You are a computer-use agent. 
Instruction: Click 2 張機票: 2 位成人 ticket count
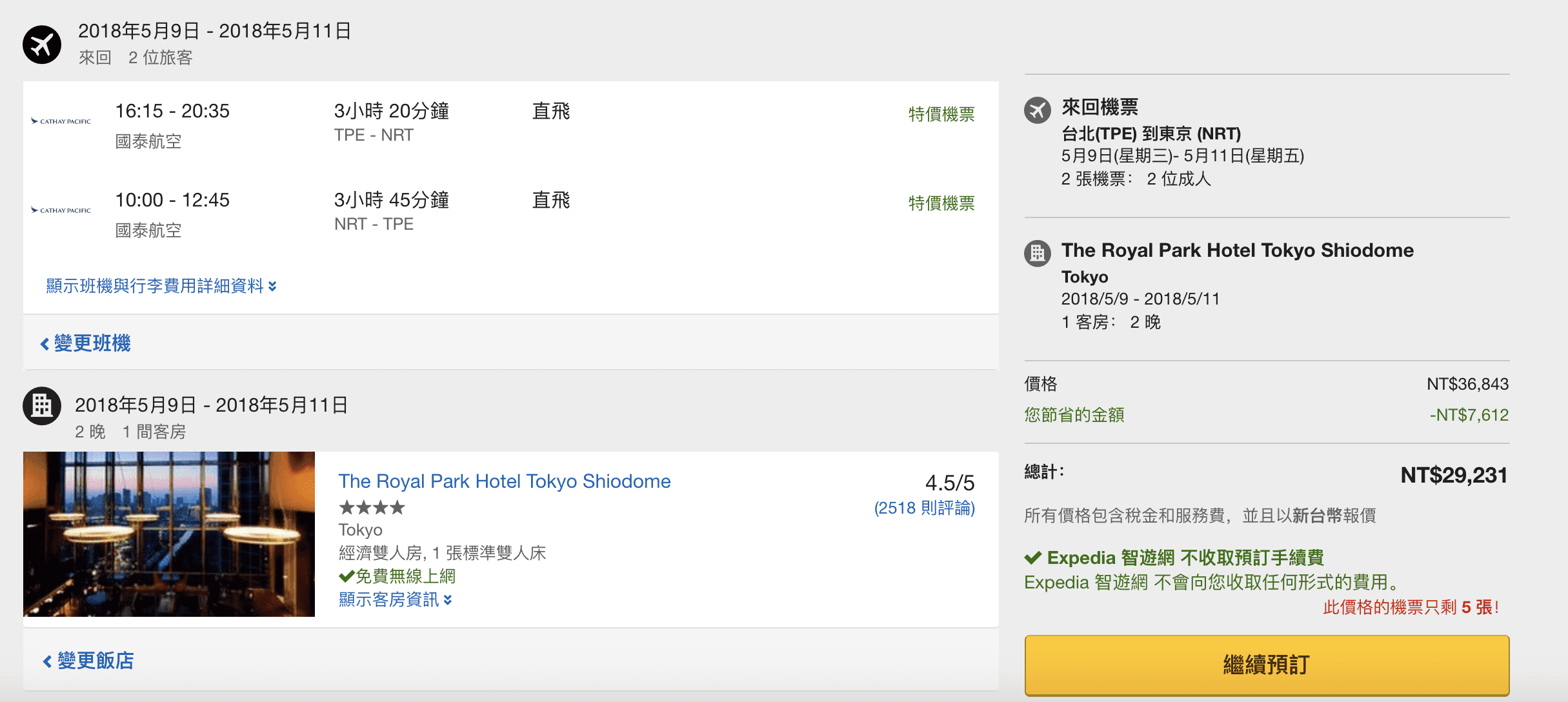coord(1136,179)
